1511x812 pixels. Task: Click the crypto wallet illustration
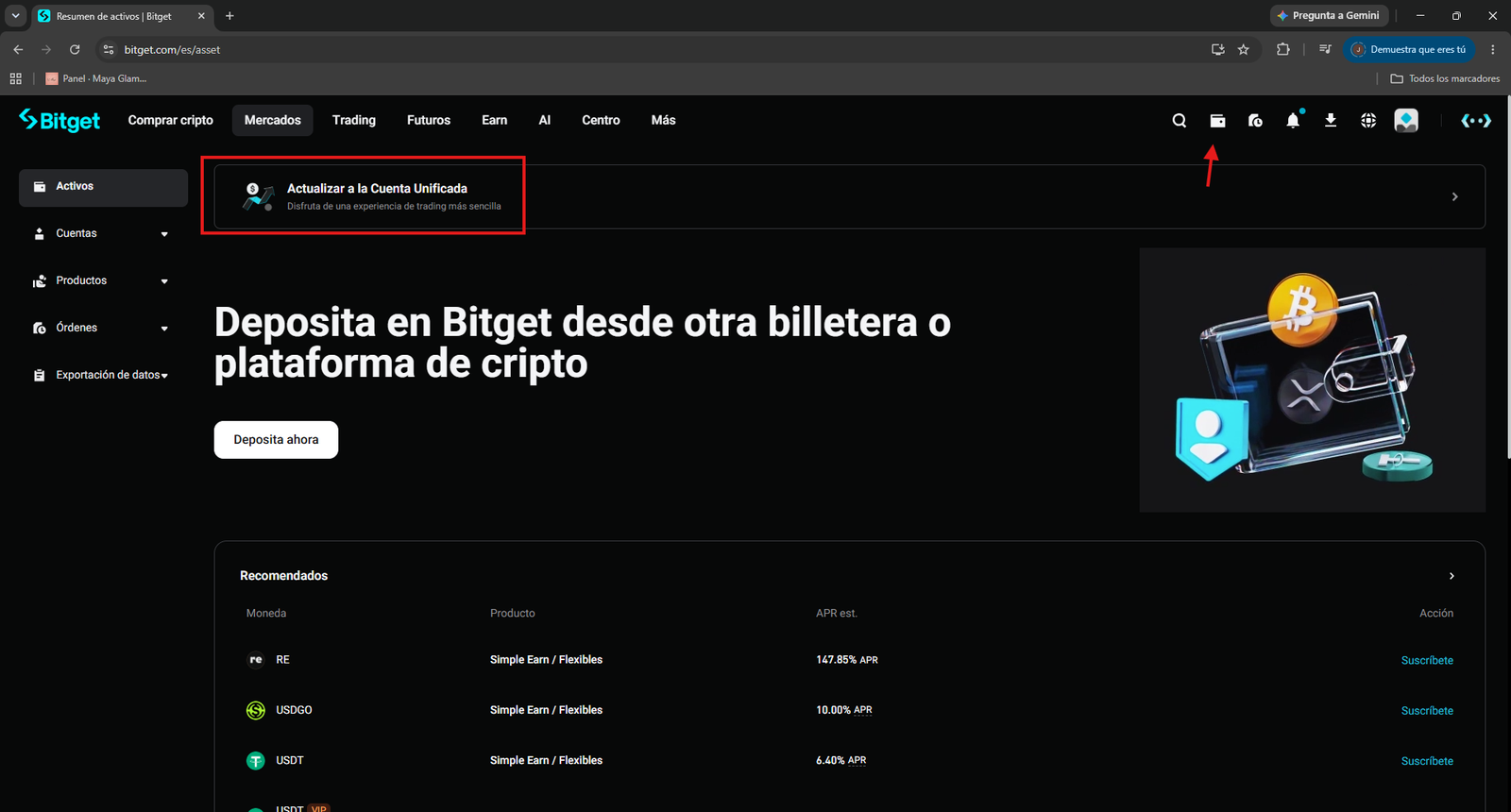coord(1312,380)
